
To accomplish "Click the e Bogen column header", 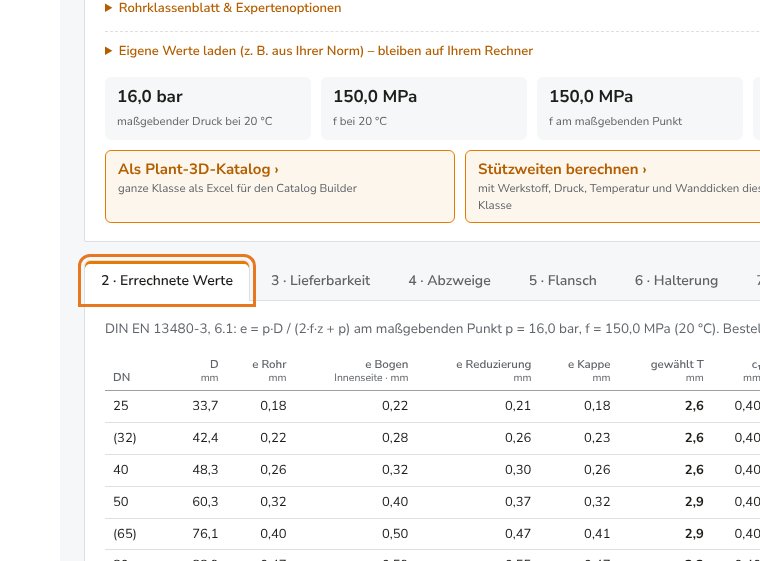I will 371,370.
